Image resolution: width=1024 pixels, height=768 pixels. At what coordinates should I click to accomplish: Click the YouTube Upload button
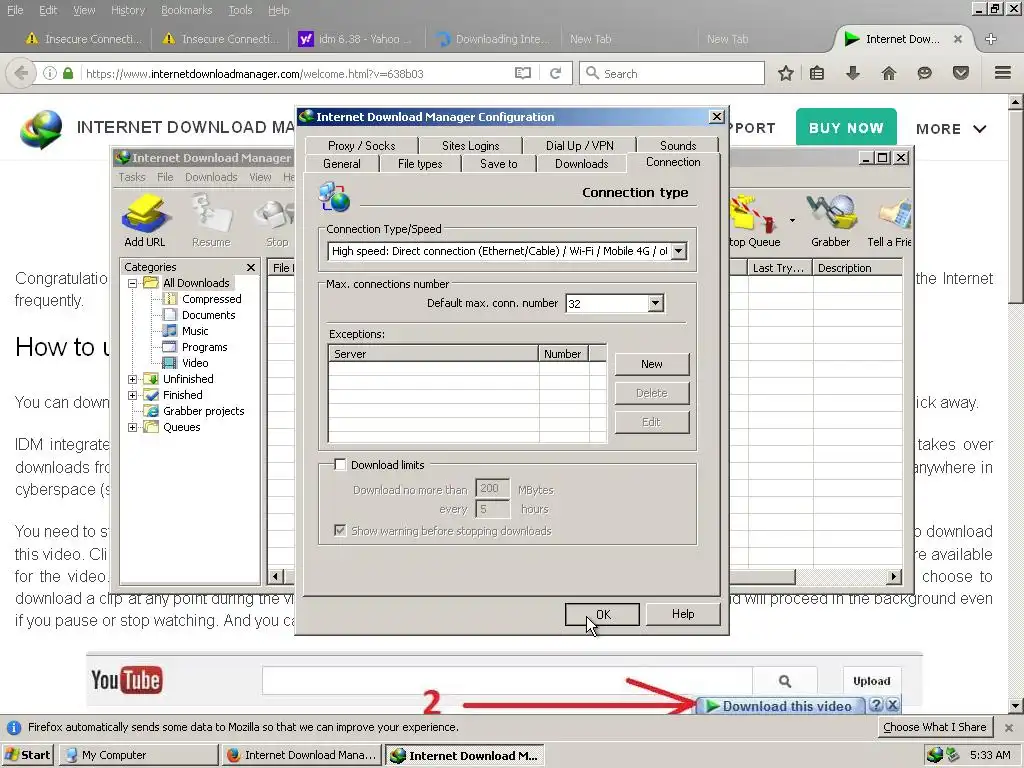[x=872, y=681]
